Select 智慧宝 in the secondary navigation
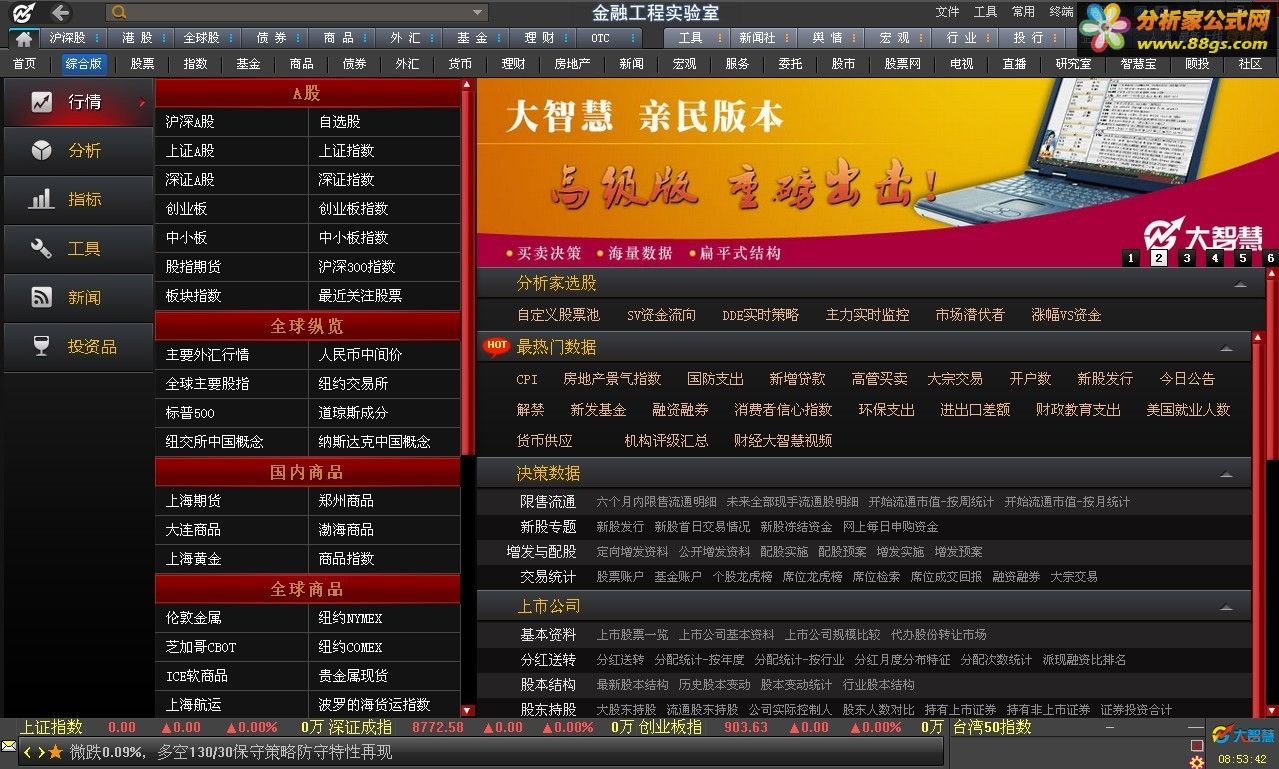 coord(1138,63)
